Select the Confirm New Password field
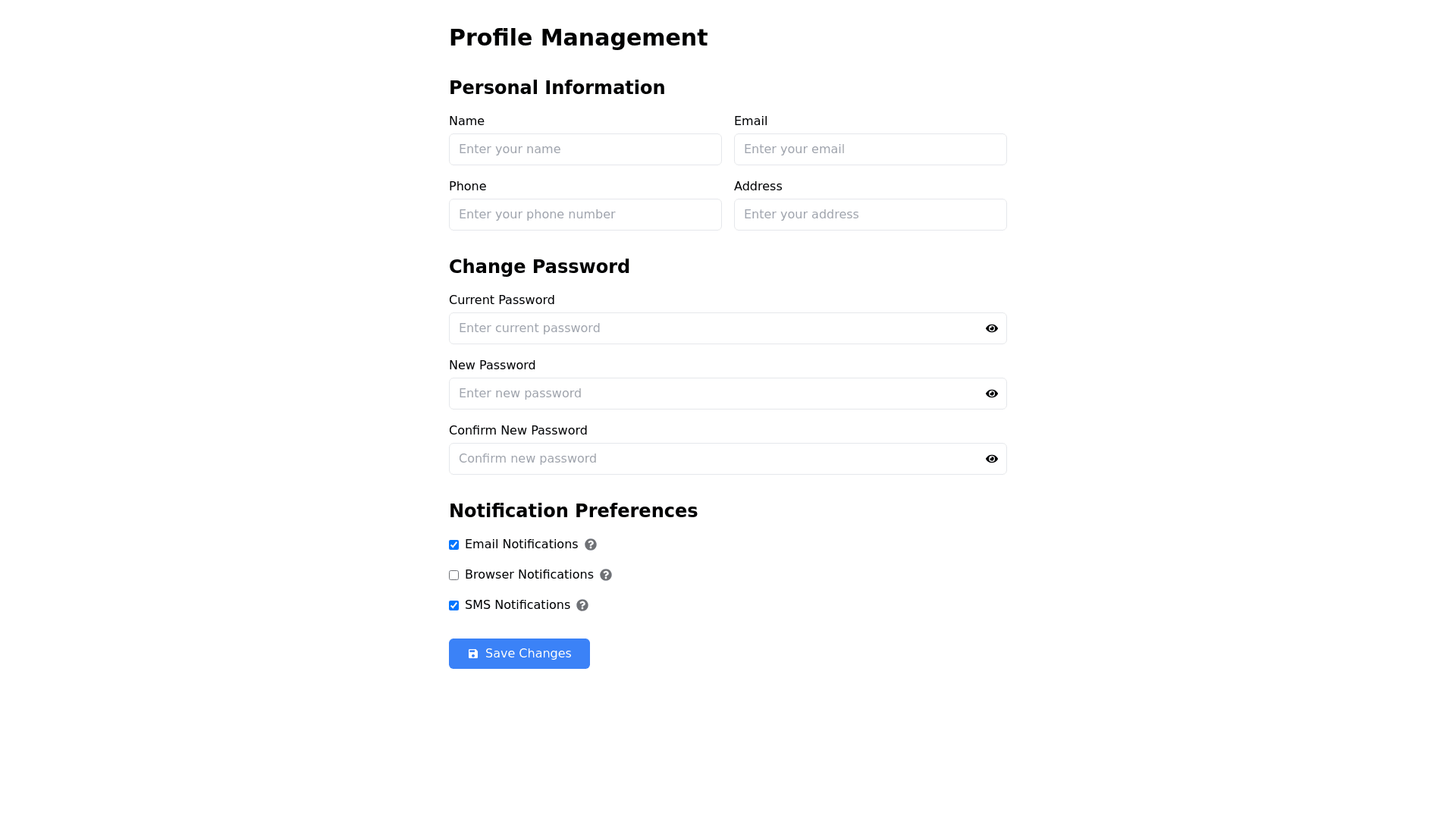 (x=713, y=459)
